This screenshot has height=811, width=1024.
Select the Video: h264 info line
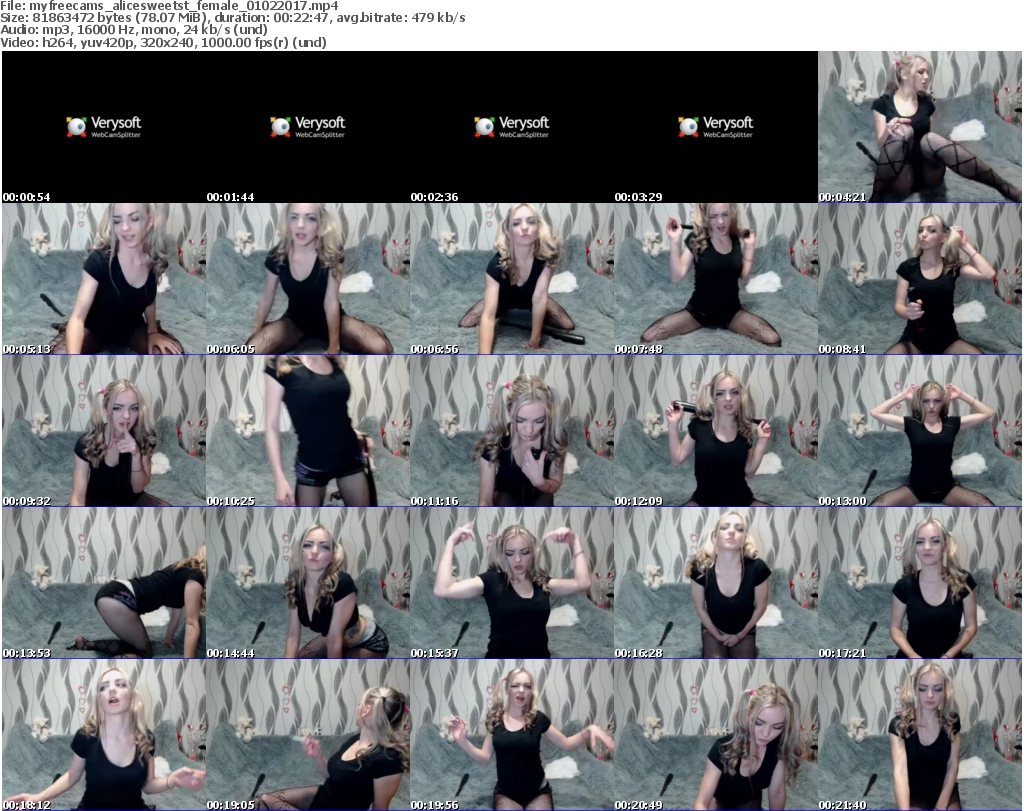coord(163,42)
